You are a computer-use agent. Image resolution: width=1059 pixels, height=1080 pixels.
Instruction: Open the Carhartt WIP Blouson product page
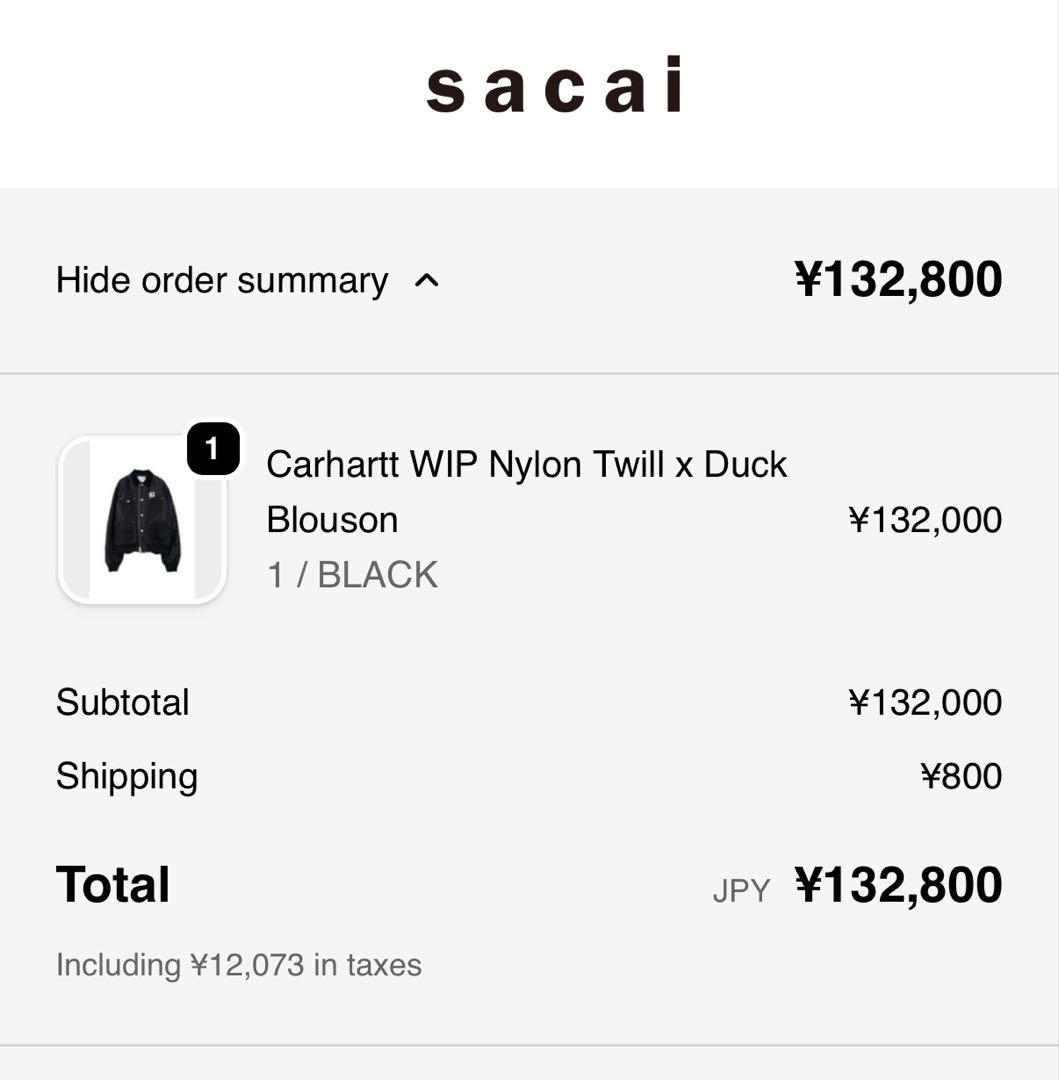525,490
